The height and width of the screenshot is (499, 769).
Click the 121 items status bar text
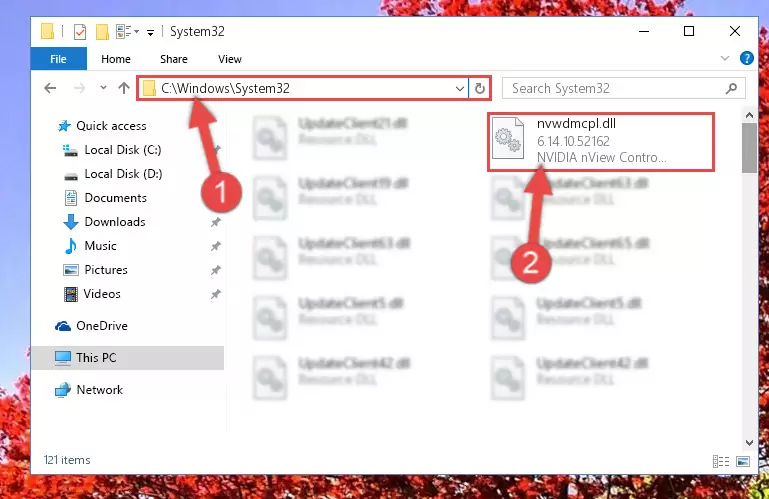pos(67,460)
